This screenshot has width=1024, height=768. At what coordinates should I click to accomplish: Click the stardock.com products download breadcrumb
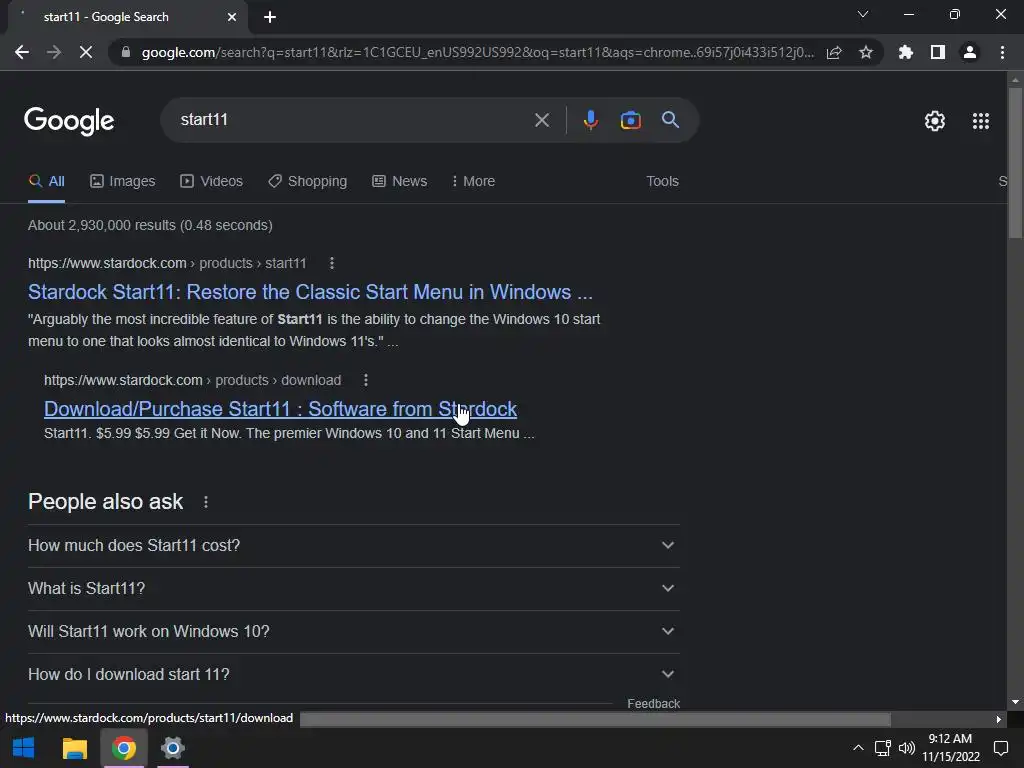[193, 380]
